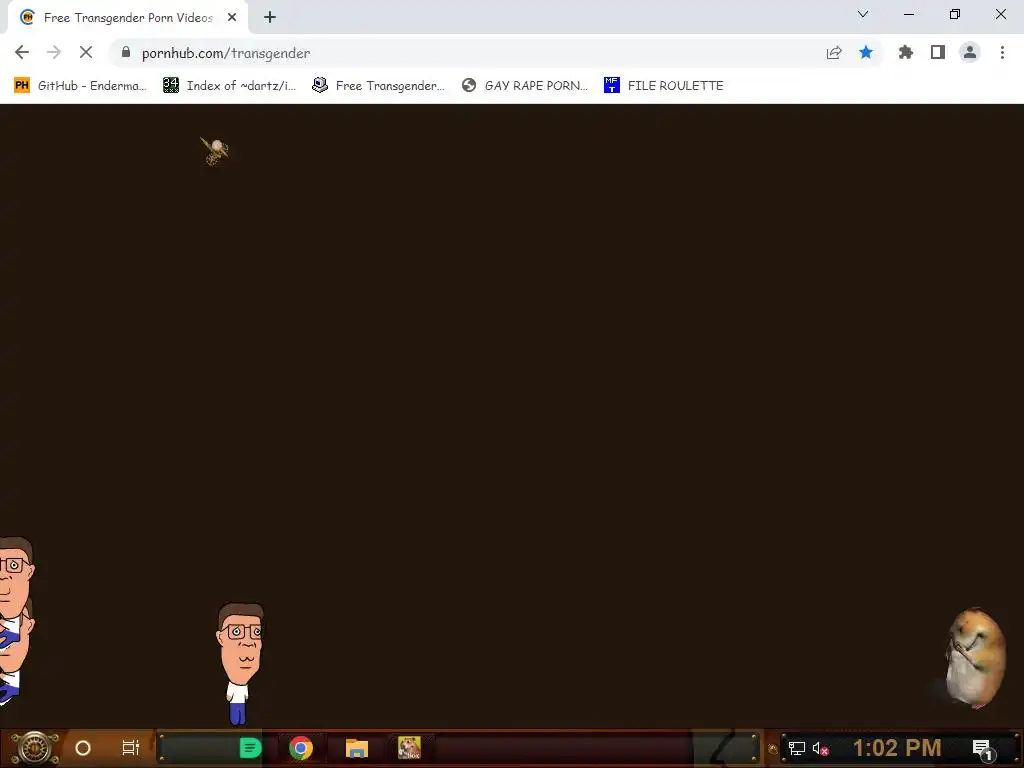Click the muted volume tray icon
The width and height of the screenshot is (1024, 768).
coord(820,748)
